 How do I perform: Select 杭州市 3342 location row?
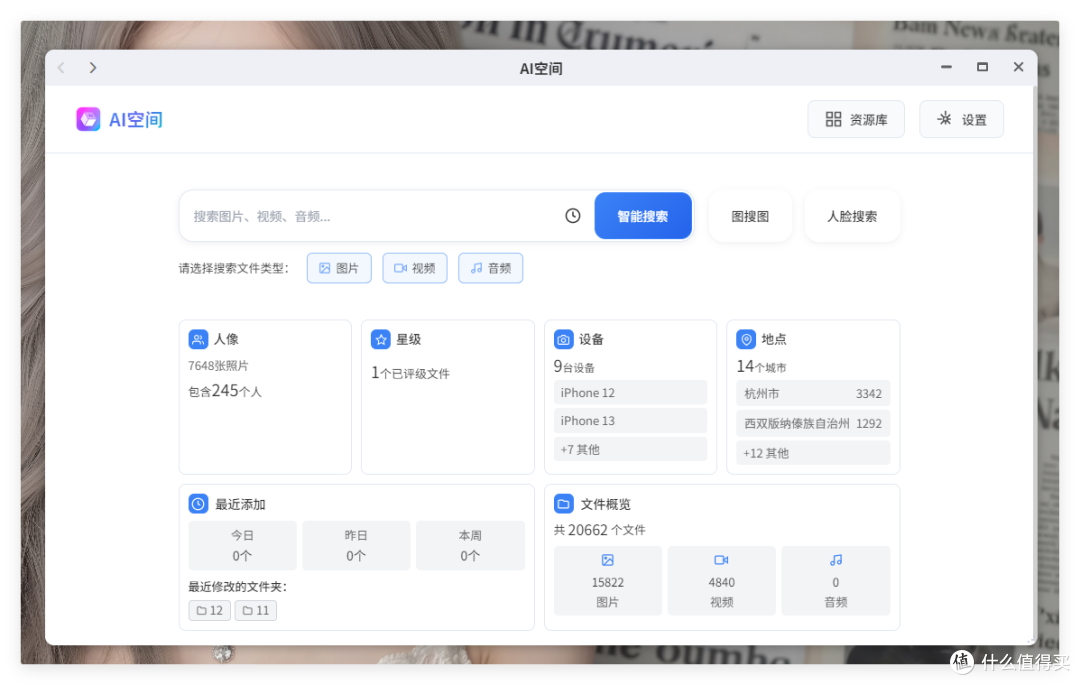pos(813,394)
